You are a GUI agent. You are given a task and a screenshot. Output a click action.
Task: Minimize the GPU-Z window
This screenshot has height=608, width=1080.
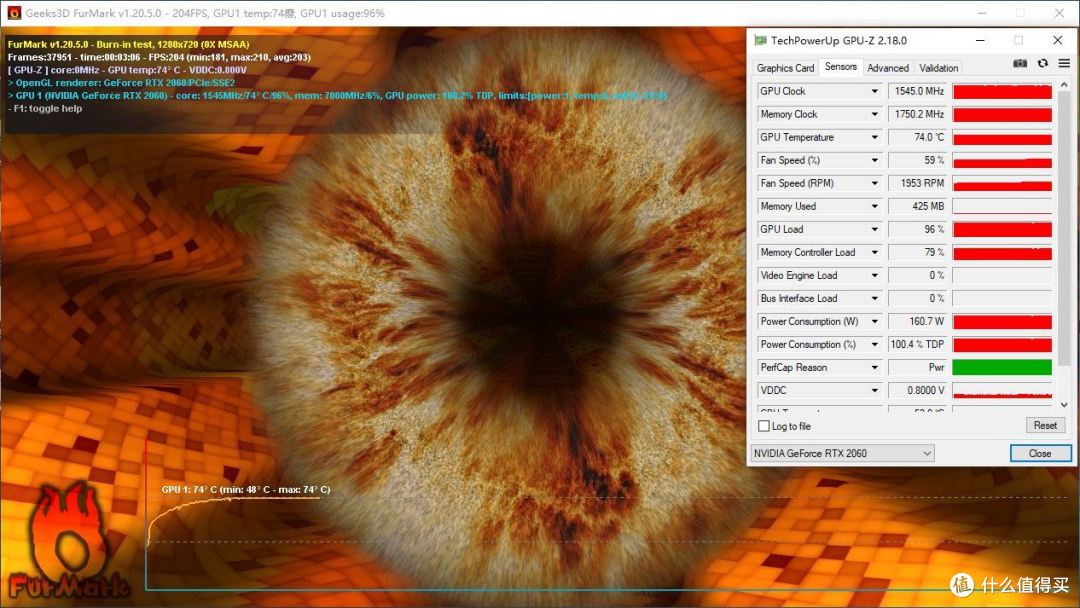coord(980,41)
